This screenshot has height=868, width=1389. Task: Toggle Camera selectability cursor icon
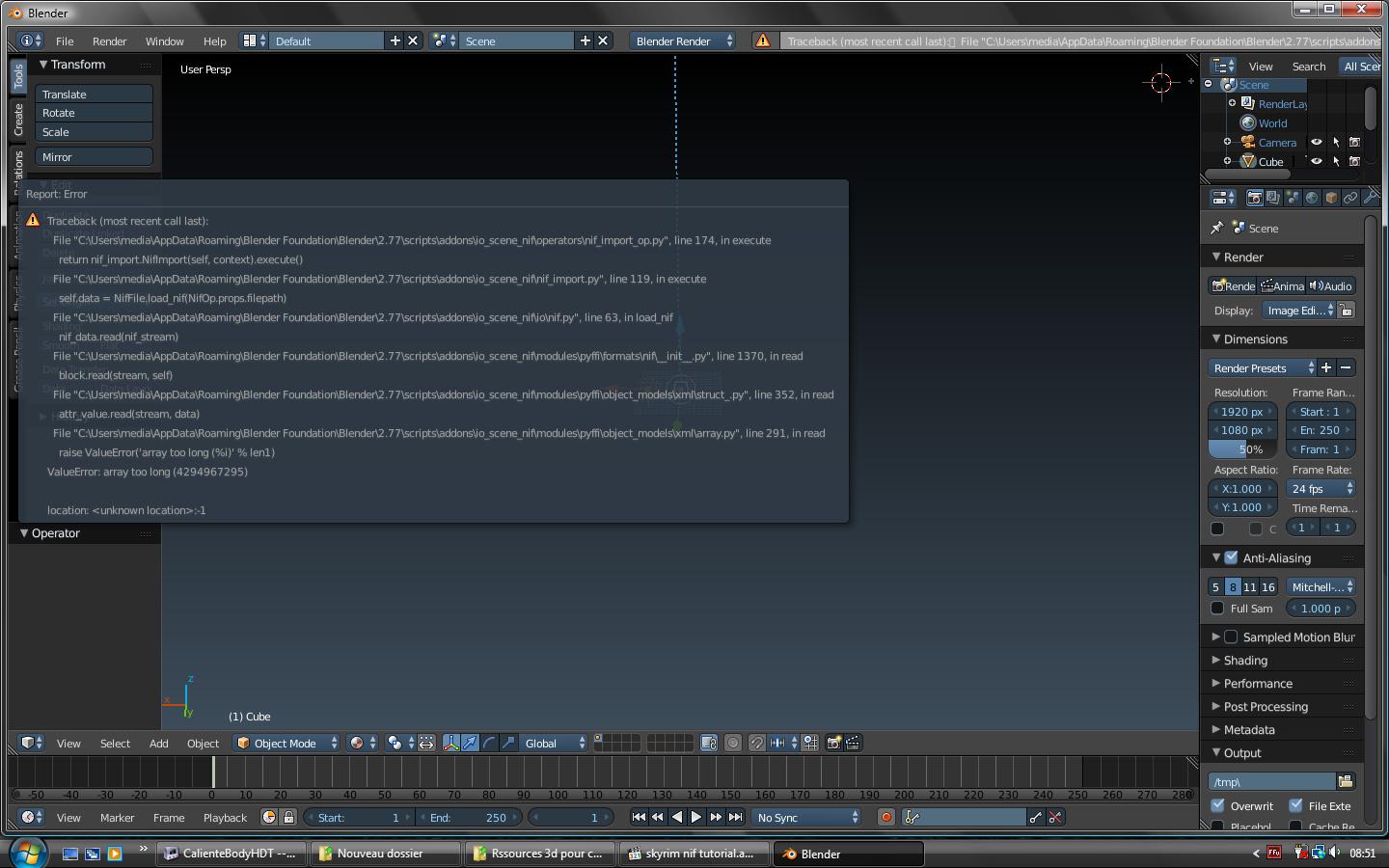tap(1336, 142)
